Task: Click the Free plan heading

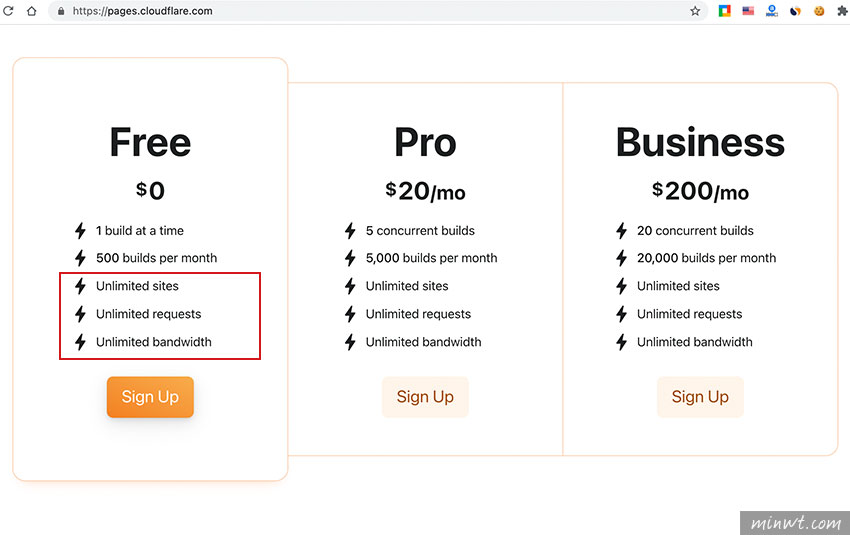Action: point(150,143)
